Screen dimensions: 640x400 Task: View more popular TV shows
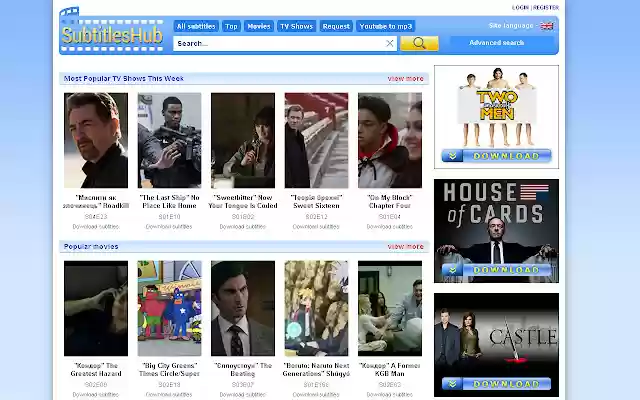[x=405, y=78]
